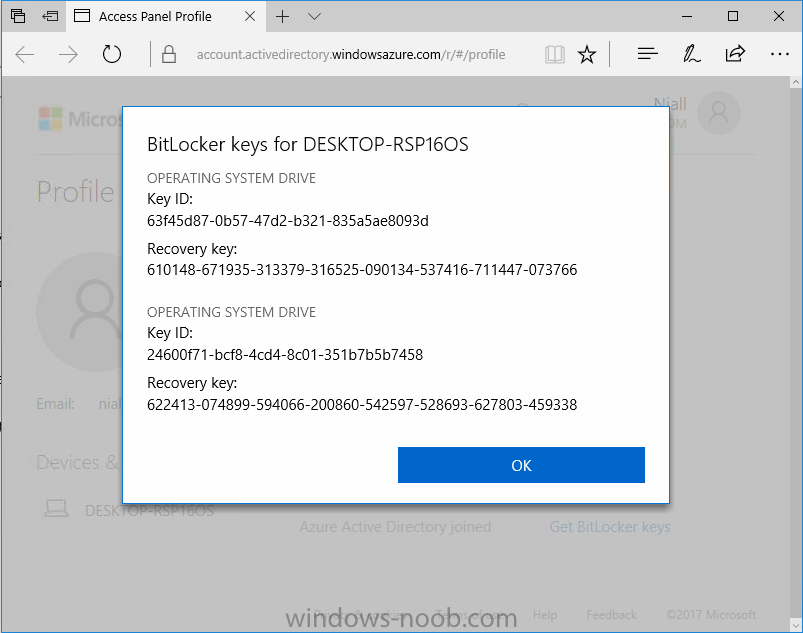This screenshot has width=803, height=633.
Task: Open reading view icon
Action: coord(555,54)
